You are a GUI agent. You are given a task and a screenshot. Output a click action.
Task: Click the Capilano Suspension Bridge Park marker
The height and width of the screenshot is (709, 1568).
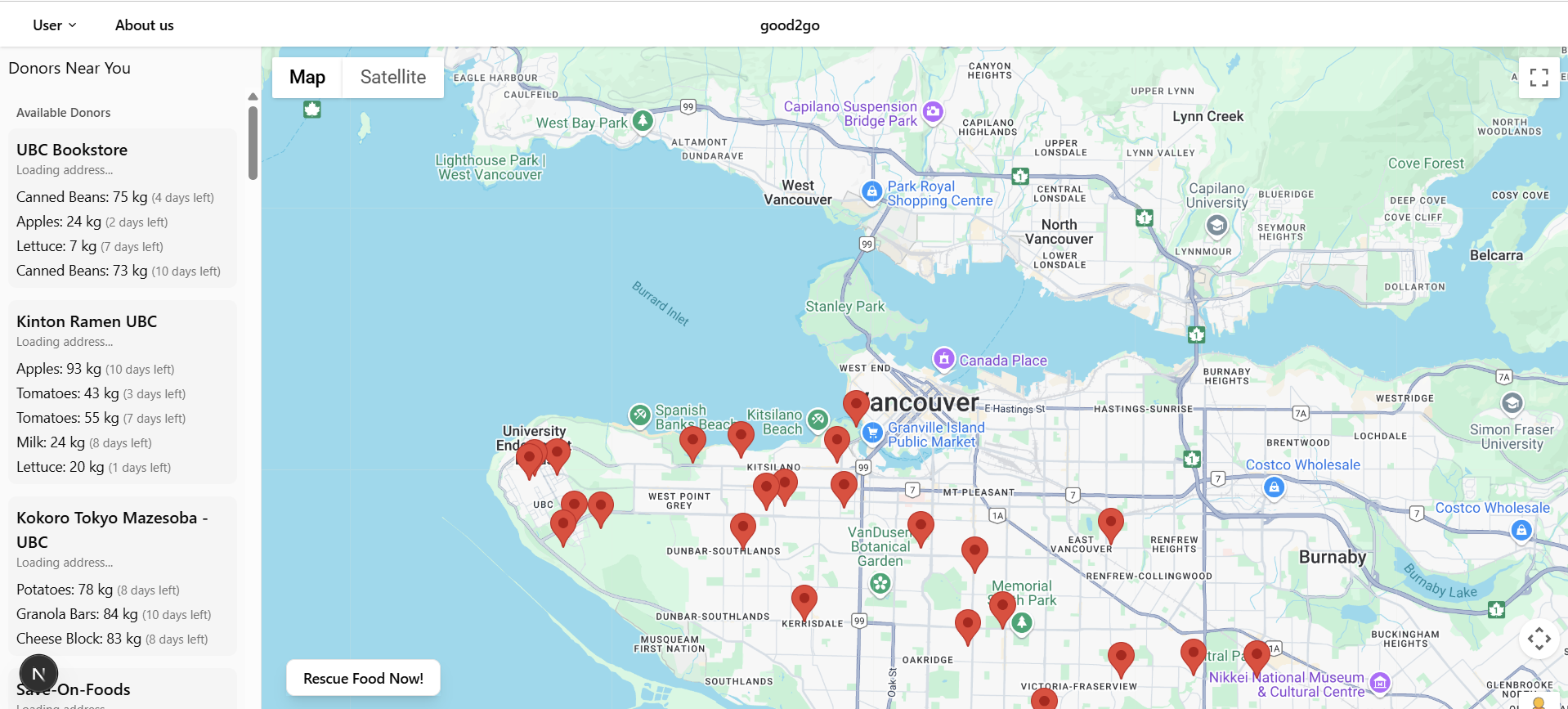pos(933,111)
